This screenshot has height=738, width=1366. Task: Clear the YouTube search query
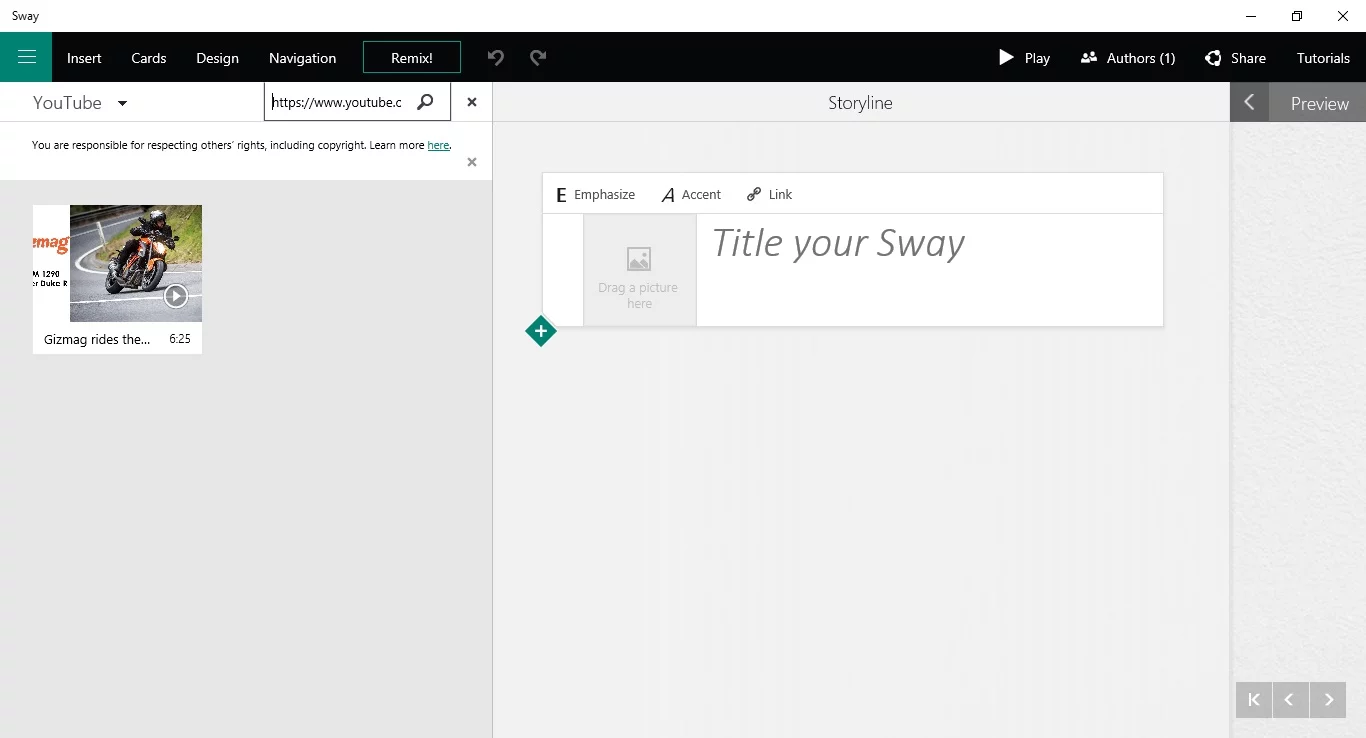(x=471, y=101)
